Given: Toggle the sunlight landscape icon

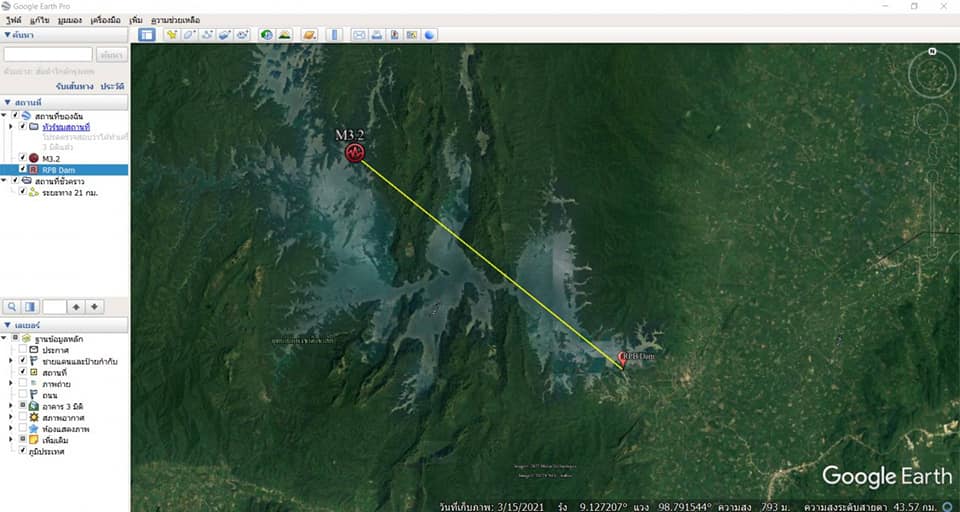Looking at the screenshot, I should [285, 35].
